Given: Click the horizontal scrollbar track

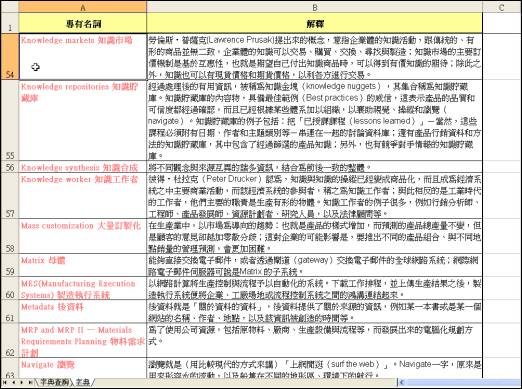Looking at the screenshot, I should (x=463, y=382).
